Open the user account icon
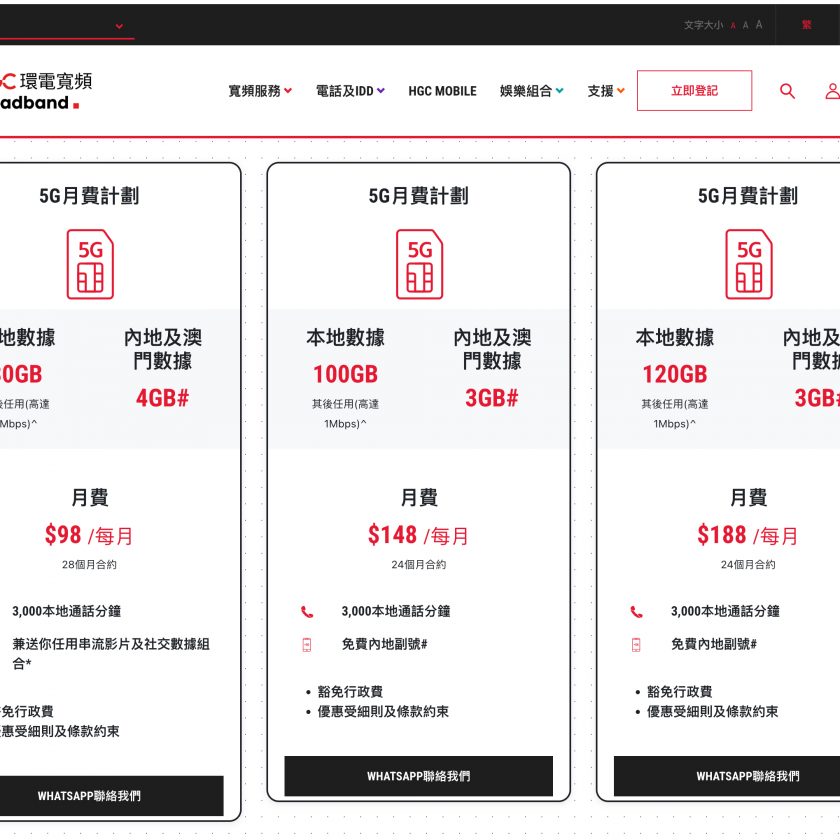Viewport: 840px width, 840px height. (x=832, y=91)
